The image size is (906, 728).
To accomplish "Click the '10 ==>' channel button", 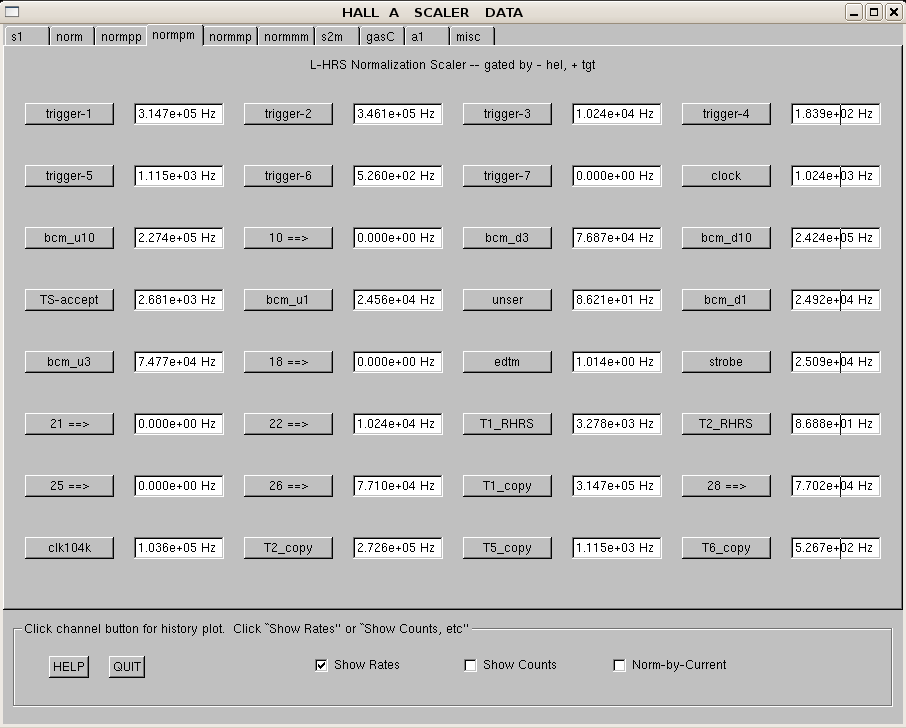I will [288, 238].
